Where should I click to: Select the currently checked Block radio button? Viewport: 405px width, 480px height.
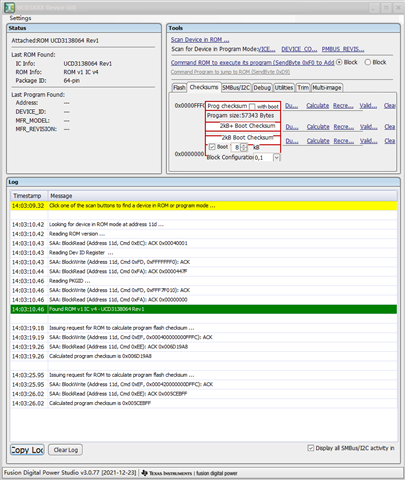click(339, 62)
